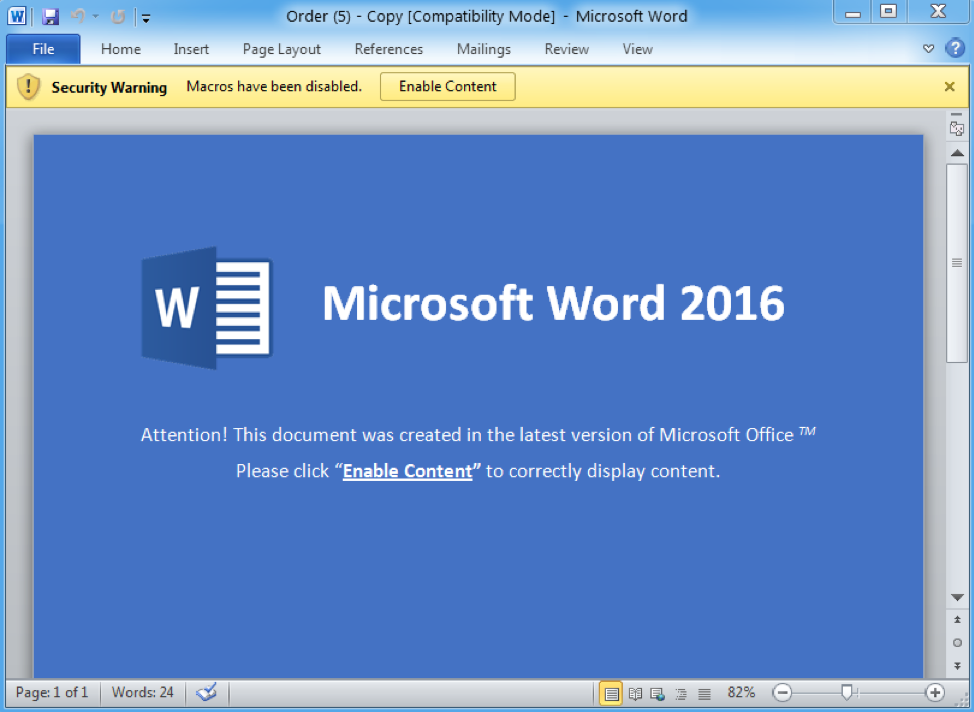Click the split window handle above the scrollbar

(956, 115)
